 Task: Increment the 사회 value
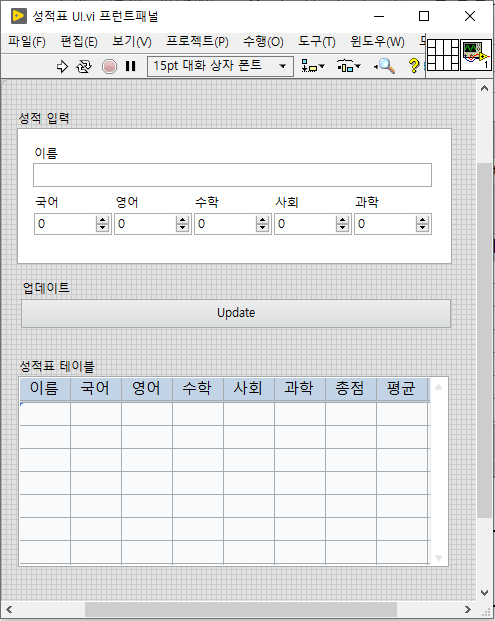click(343, 220)
